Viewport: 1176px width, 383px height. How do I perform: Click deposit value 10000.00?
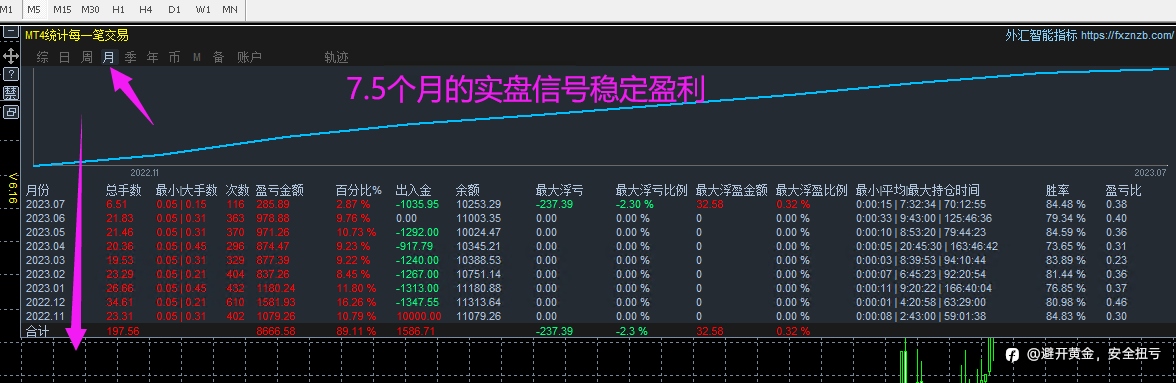coord(418,316)
